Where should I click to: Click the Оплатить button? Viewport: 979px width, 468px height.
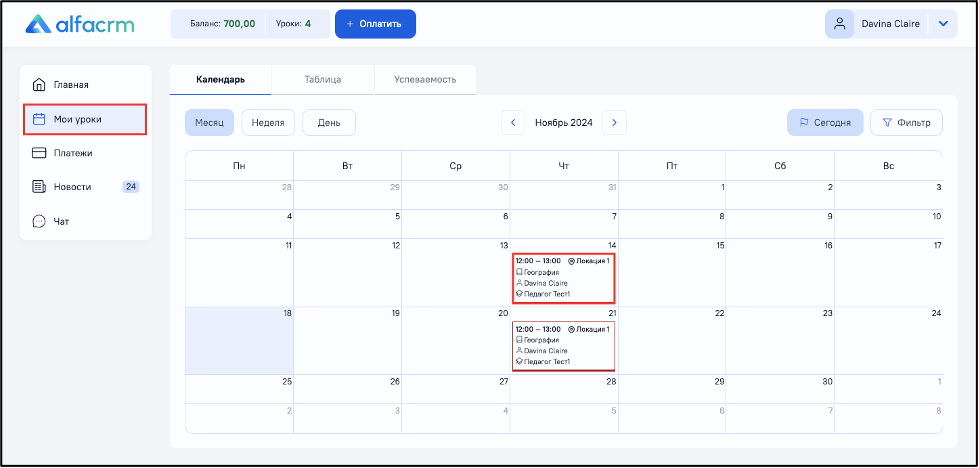click(375, 24)
